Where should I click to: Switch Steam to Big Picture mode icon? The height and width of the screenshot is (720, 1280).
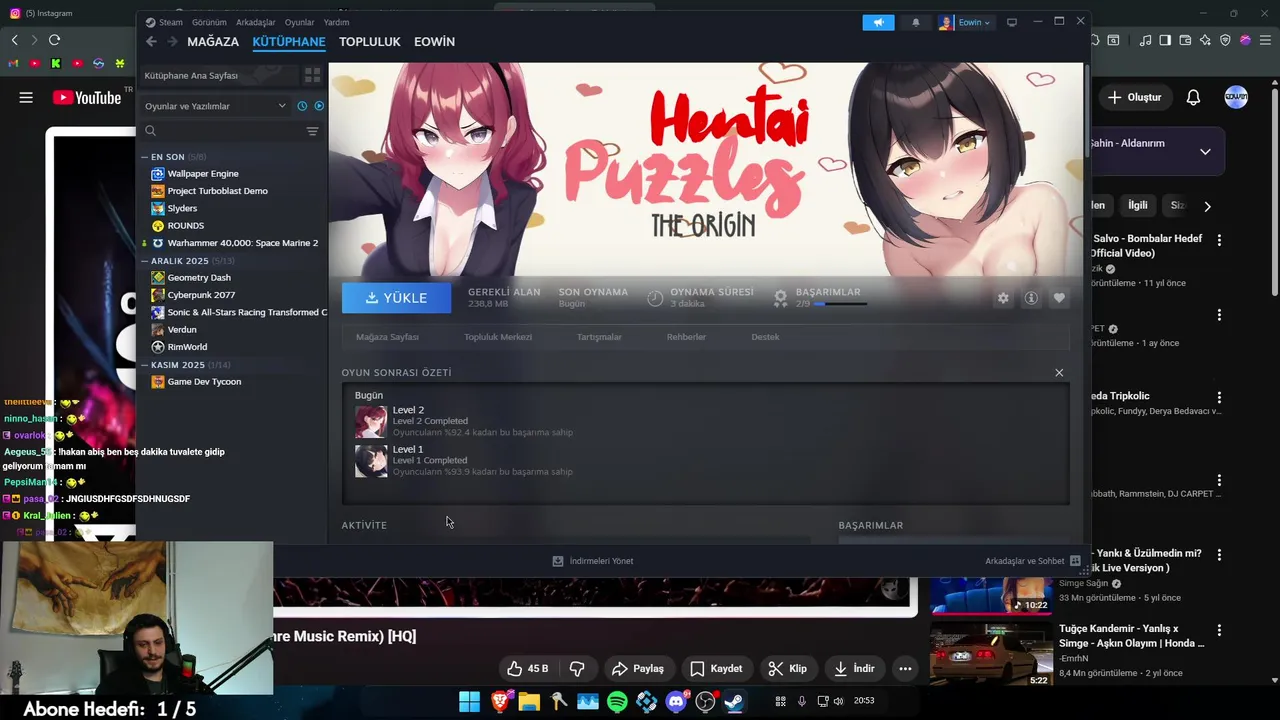pos(1012,22)
